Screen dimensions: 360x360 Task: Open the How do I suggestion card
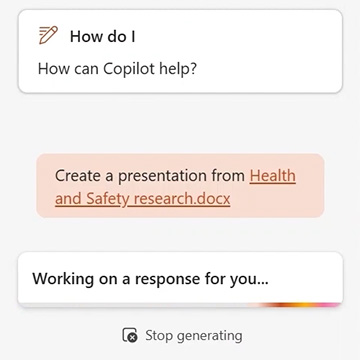coord(180,51)
